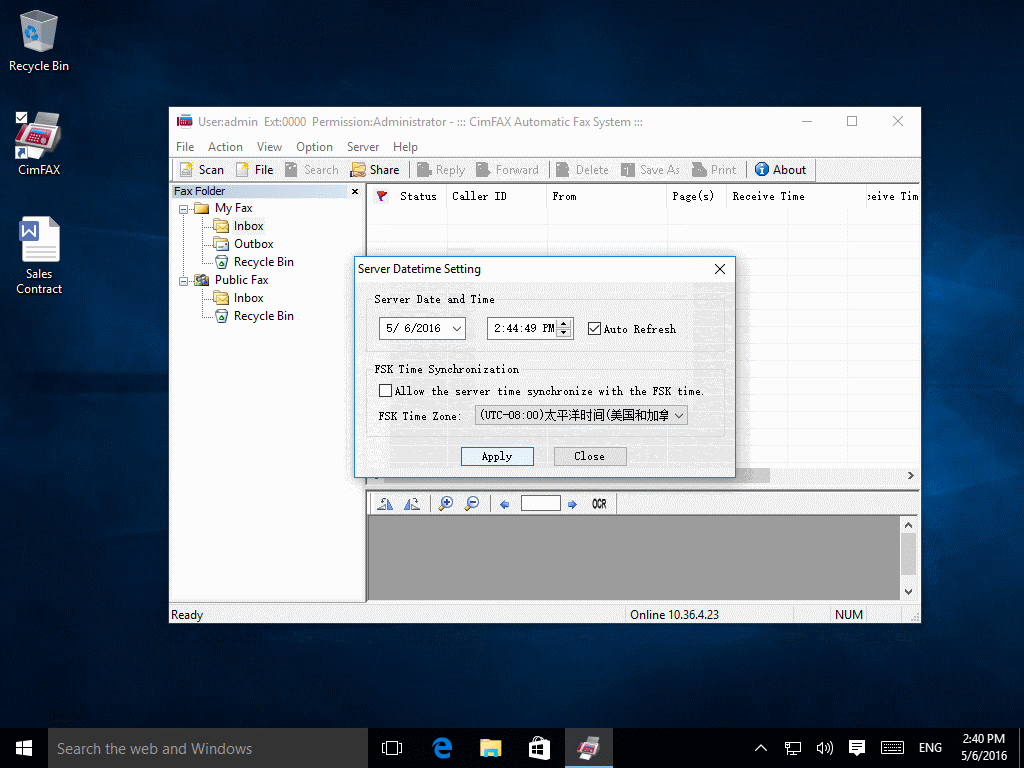
Task: Open the Help menu
Action: click(405, 147)
